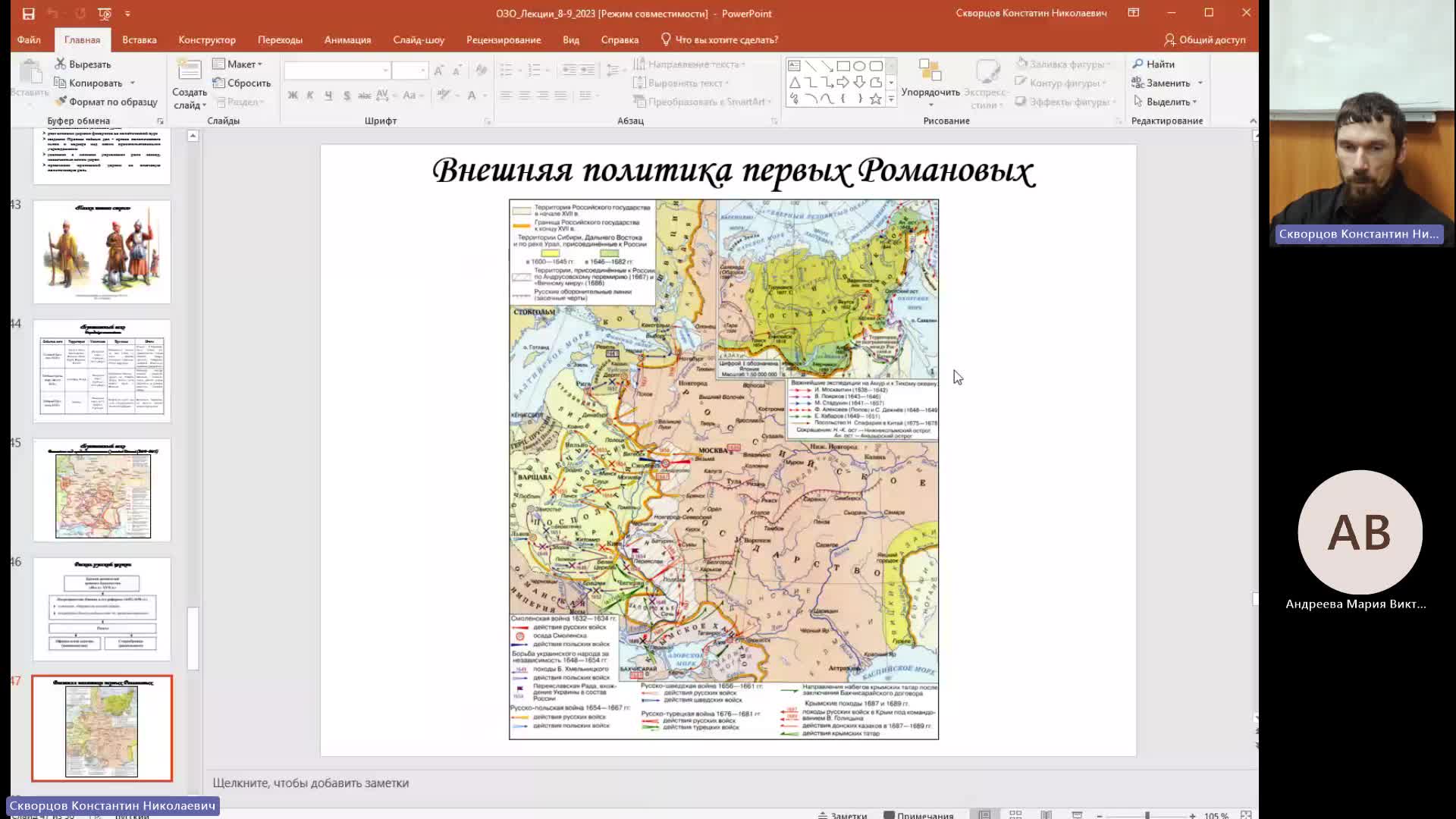
Task: Switch to slide sorter view icon
Action: [x=1015, y=814]
